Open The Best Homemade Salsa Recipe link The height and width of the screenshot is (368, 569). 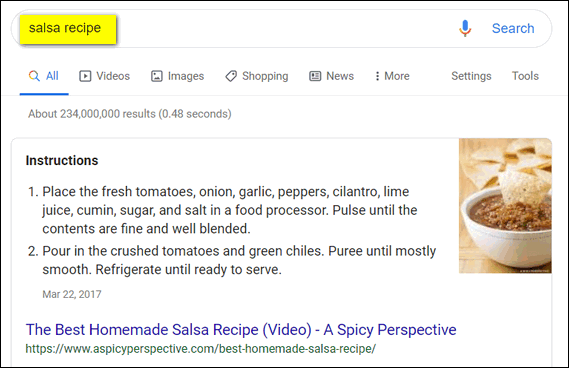coord(241,330)
